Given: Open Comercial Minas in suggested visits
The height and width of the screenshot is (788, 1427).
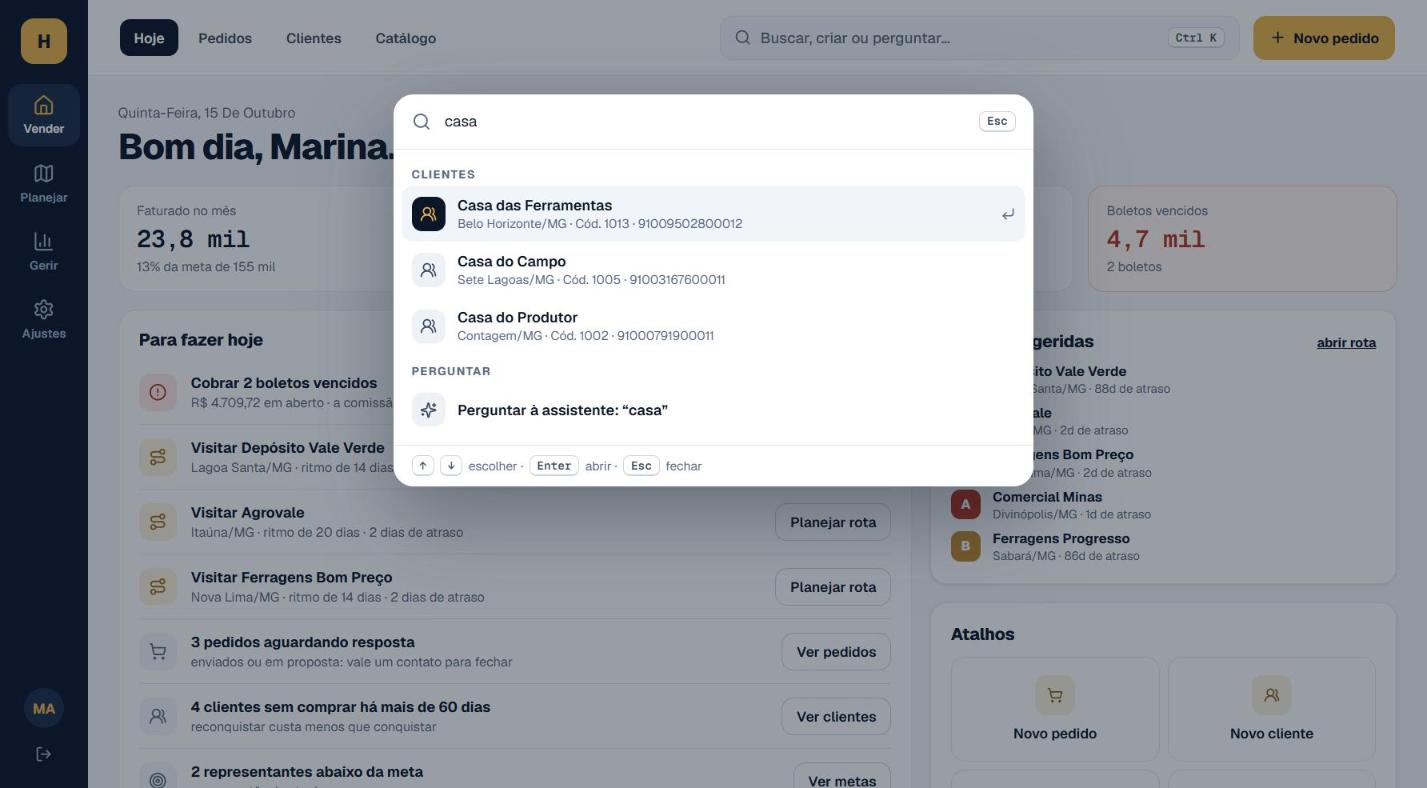Looking at the screenshot, I should tap(1163, 505).
